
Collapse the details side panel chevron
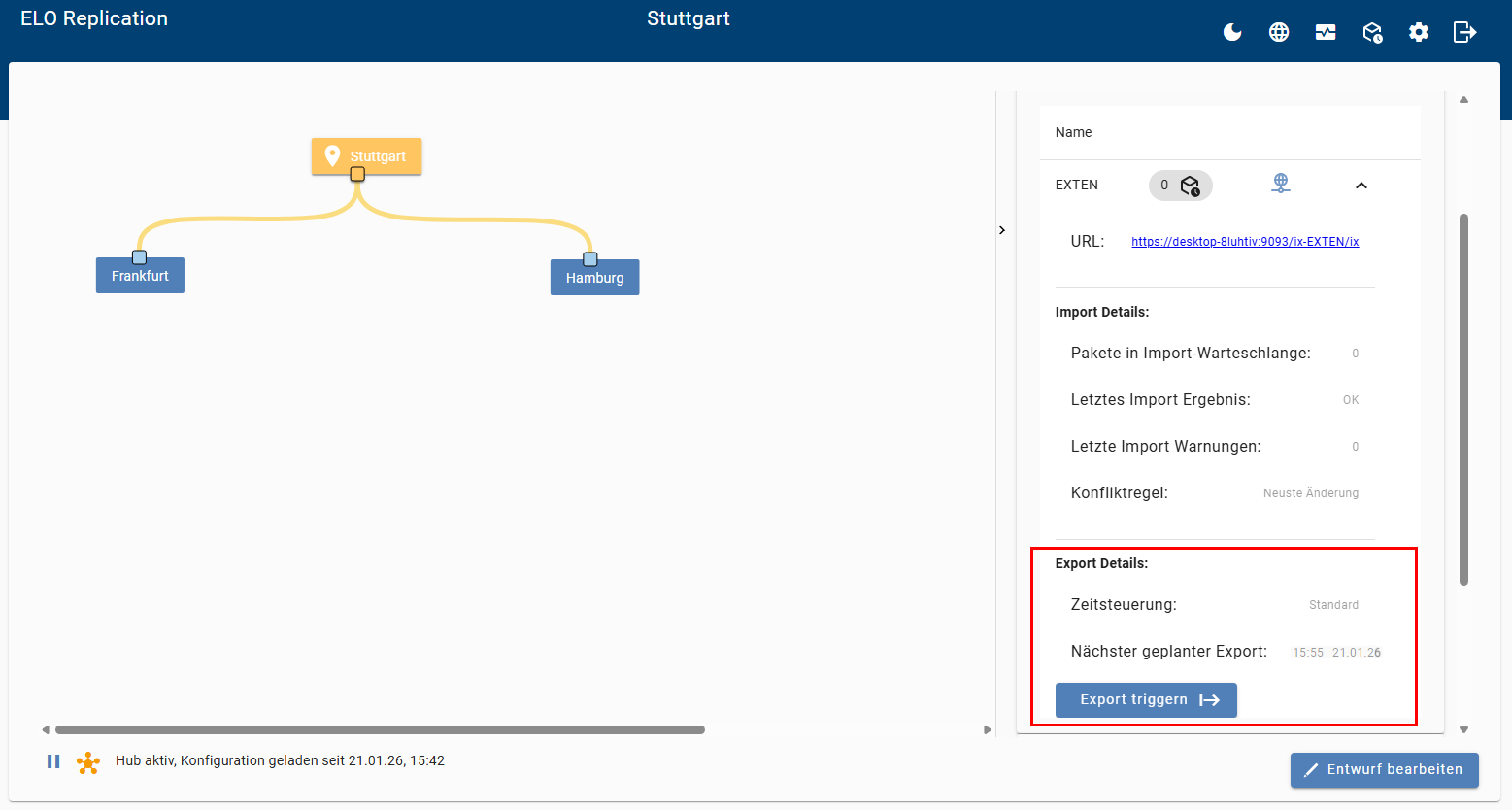tap(1002, 230)
